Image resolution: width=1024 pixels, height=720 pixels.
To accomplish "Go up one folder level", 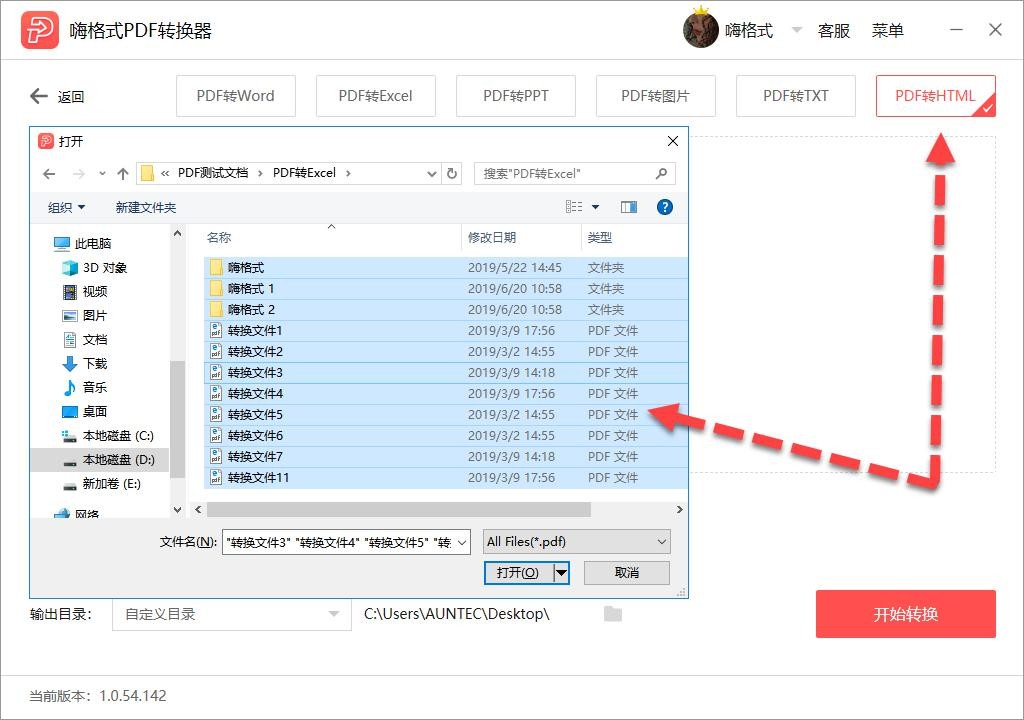I will coord(123,174).
